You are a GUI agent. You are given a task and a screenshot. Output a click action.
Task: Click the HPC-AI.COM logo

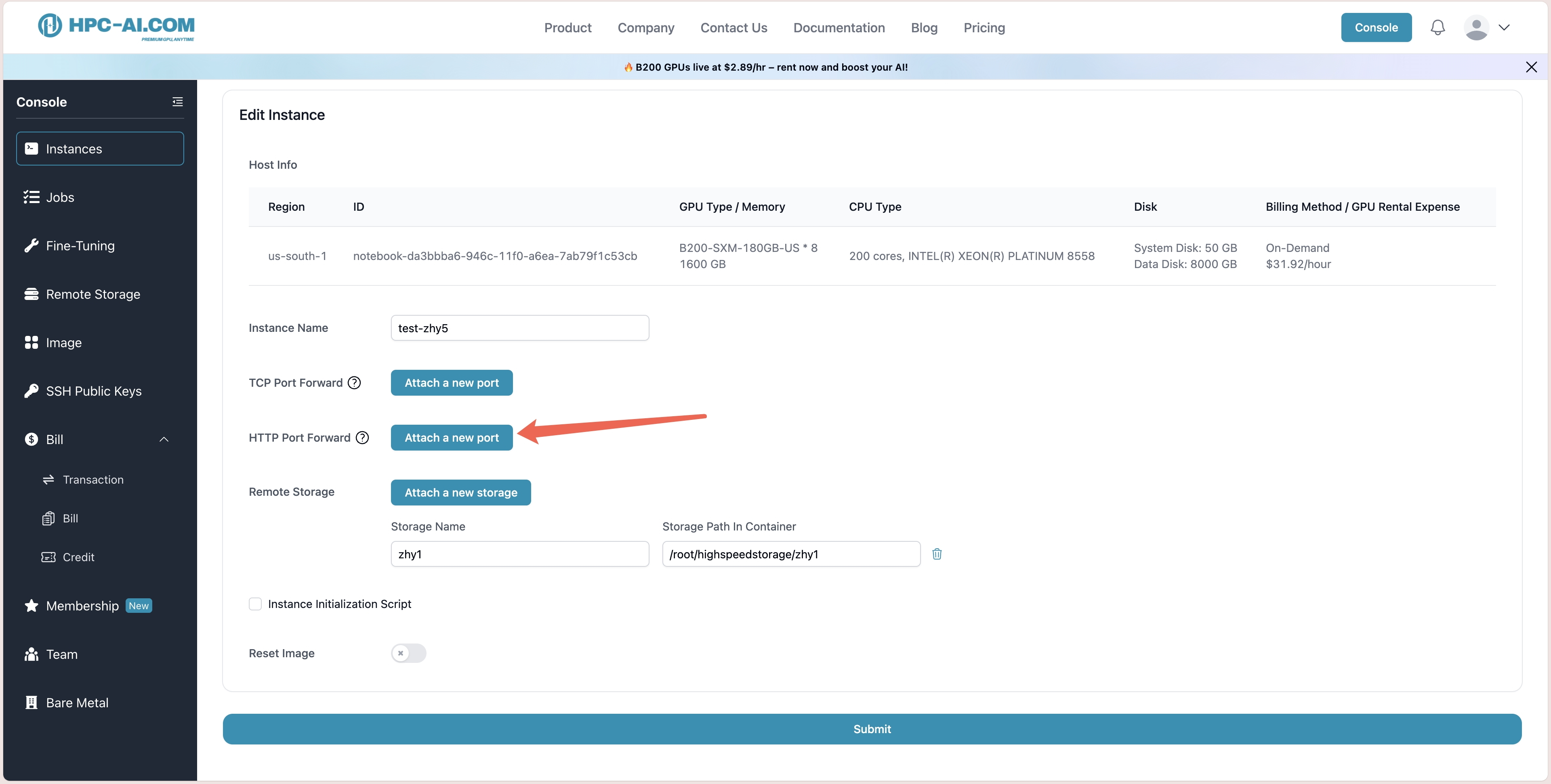click(x=116, y=27)
